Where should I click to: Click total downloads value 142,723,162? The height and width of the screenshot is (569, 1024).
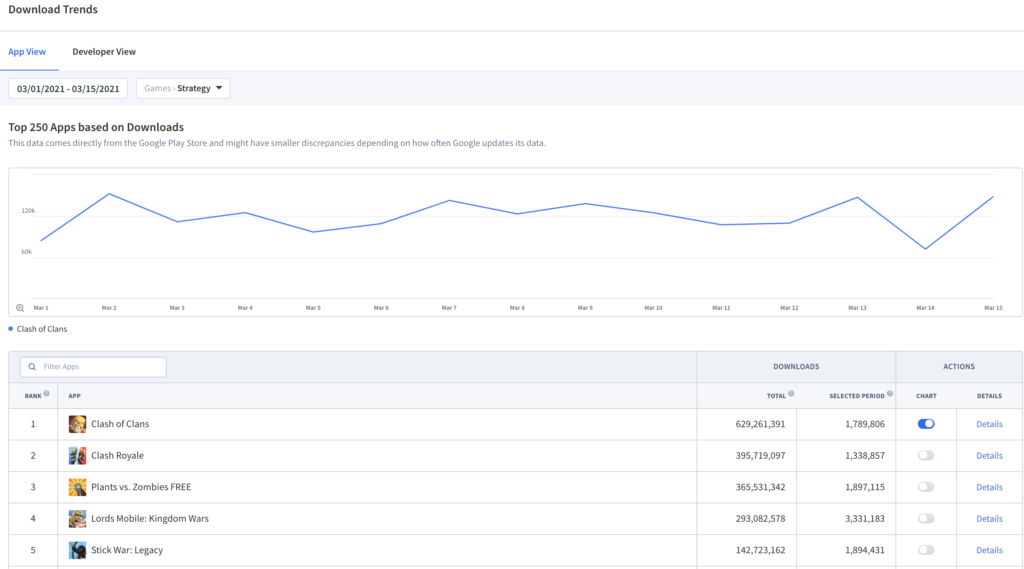tap(760, 550)
